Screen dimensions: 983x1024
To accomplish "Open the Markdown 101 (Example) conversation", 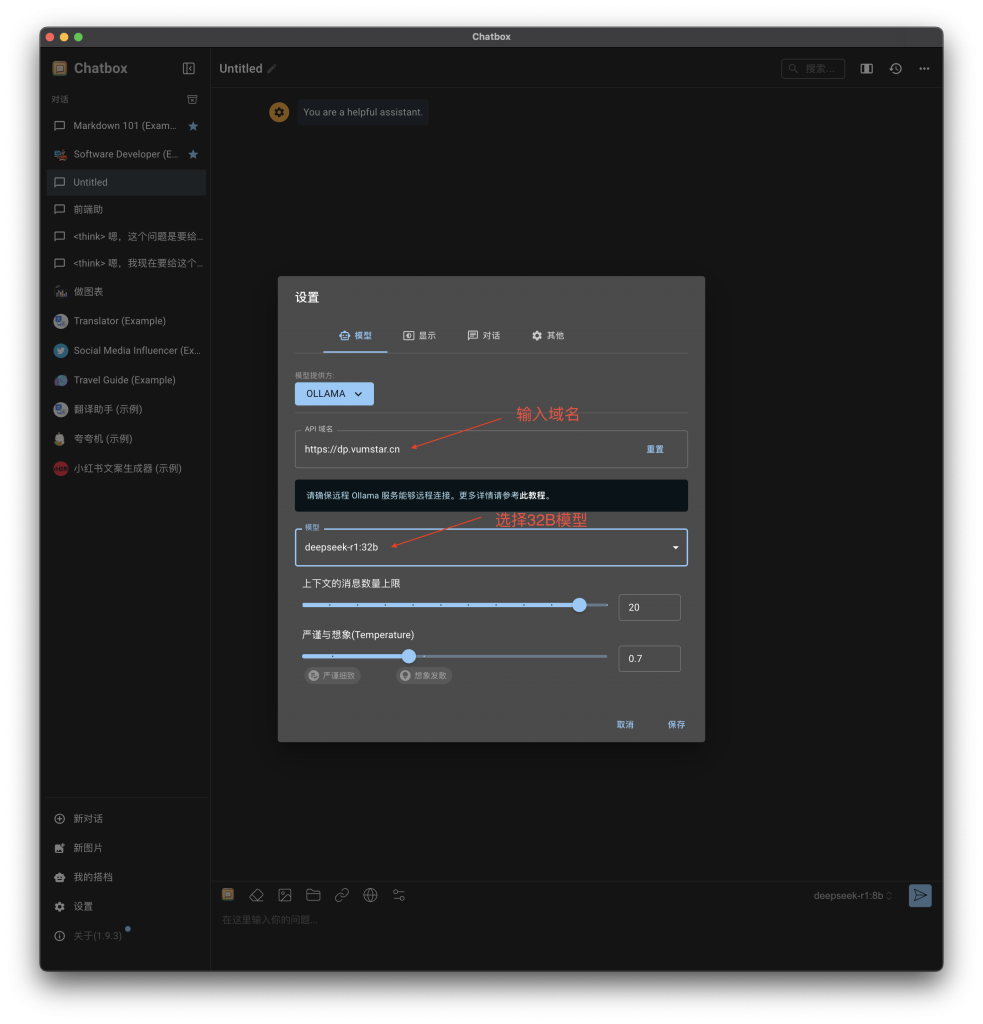I will (127, 126).
